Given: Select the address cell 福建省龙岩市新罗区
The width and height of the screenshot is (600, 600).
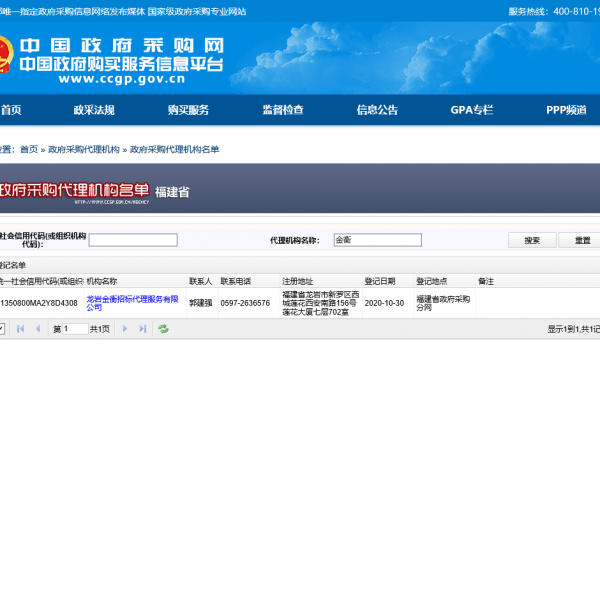Looking at the screenshot, I should tap(321, 303).
